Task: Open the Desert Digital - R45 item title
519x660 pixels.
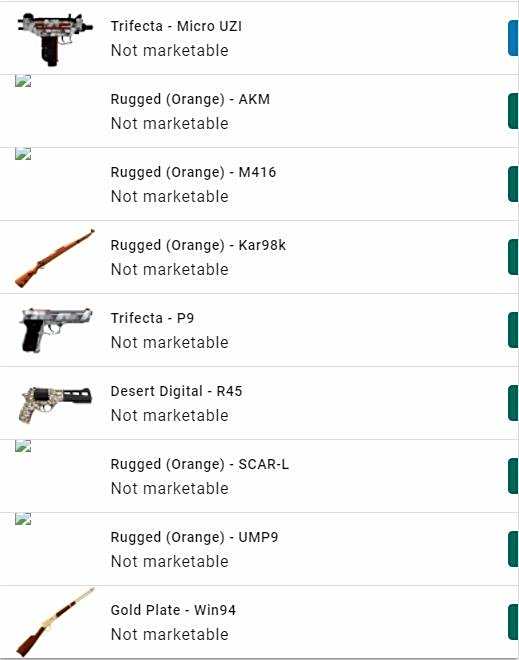Action: click(x=176, y=391)
